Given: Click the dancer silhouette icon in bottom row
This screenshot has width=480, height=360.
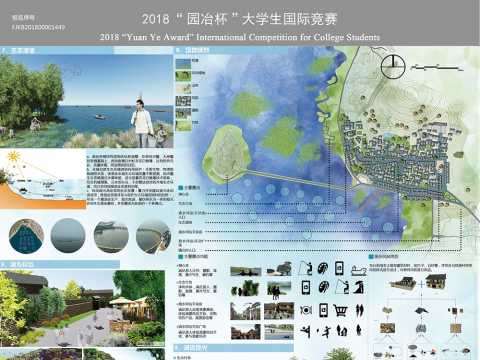Looking at the screenshot, I should point(305,331).
